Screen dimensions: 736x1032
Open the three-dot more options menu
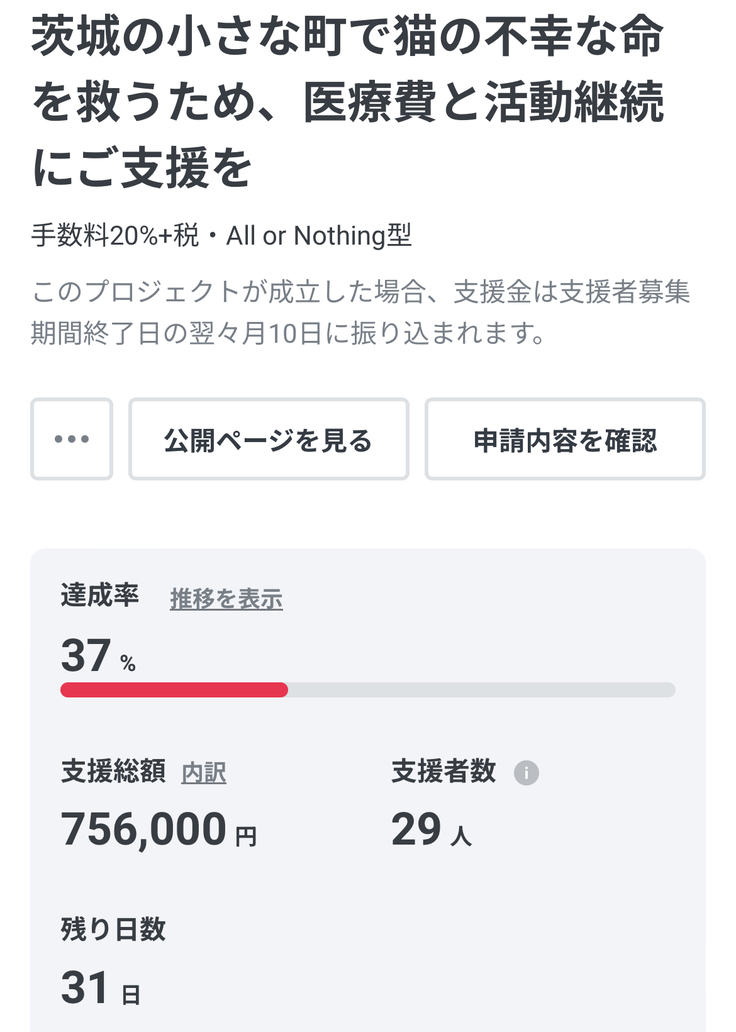pos(71,439)
